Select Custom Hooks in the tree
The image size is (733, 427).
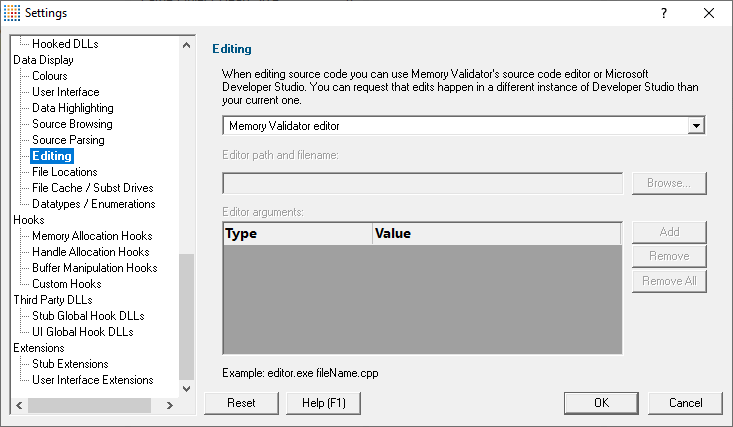(66, 284)
